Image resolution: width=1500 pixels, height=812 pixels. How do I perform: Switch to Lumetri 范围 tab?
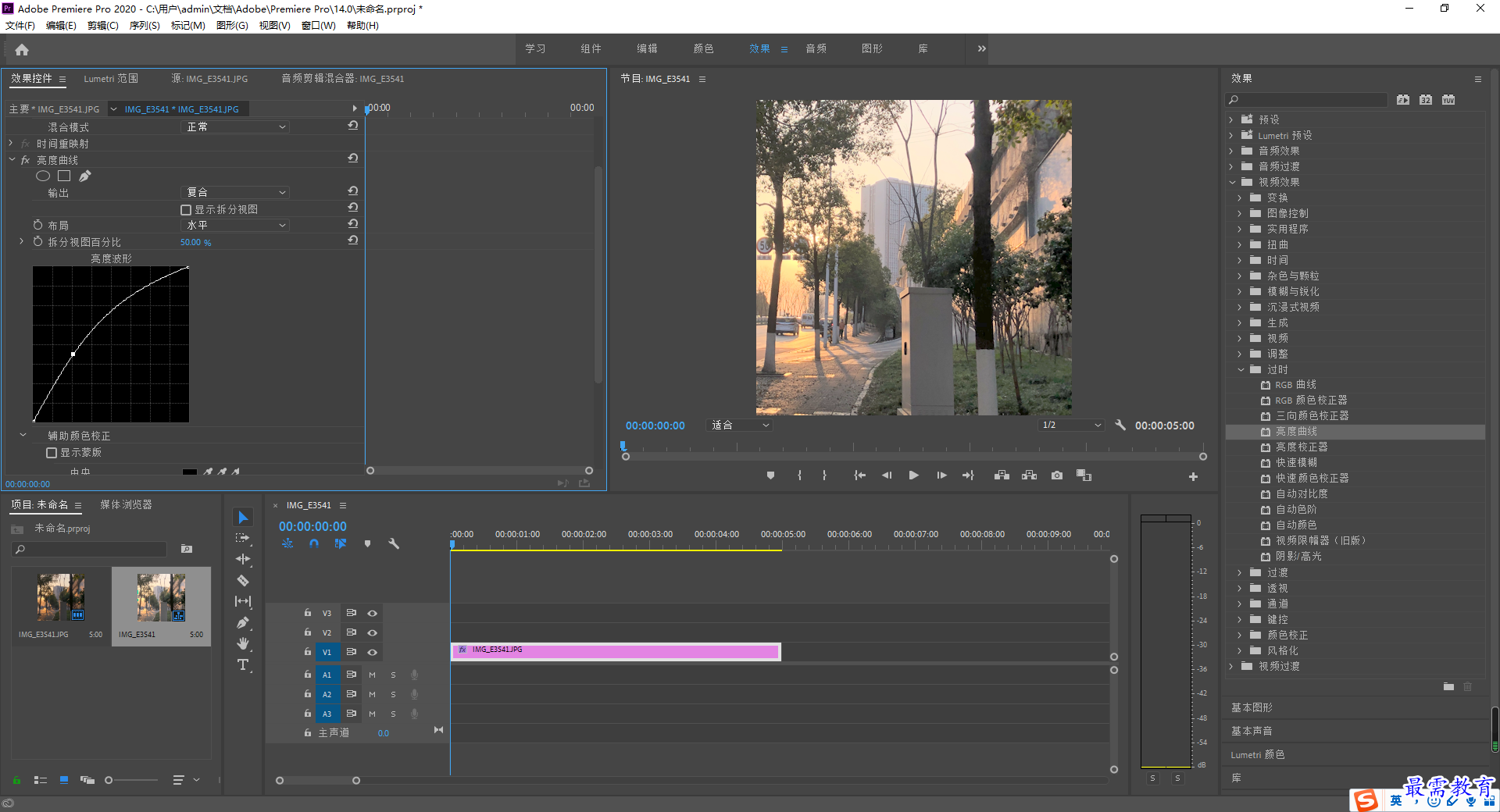point(111,79)
